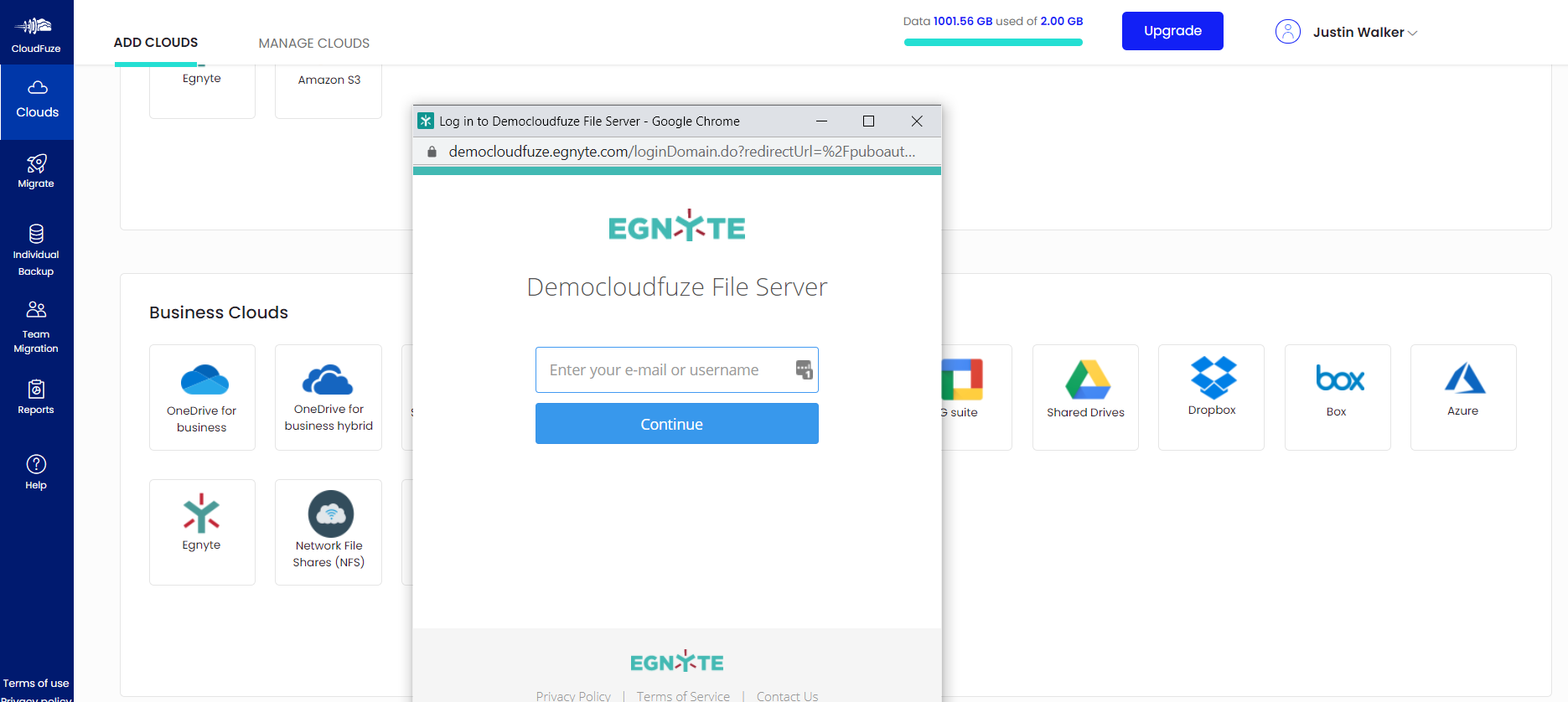Click the Business Clouds heading
Viewport: 1568px width, 702px height.
pyautogui.click(x=219, y=312)
